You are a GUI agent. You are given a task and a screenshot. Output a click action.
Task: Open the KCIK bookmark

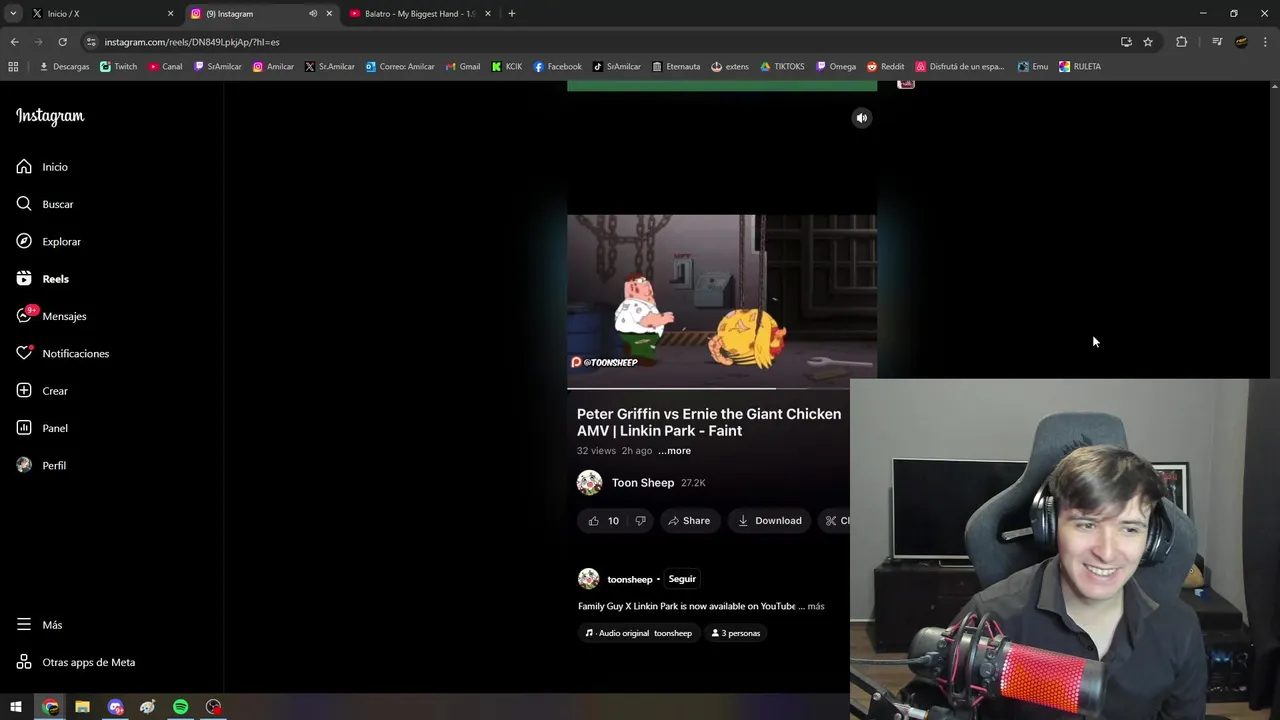(506, 67)
